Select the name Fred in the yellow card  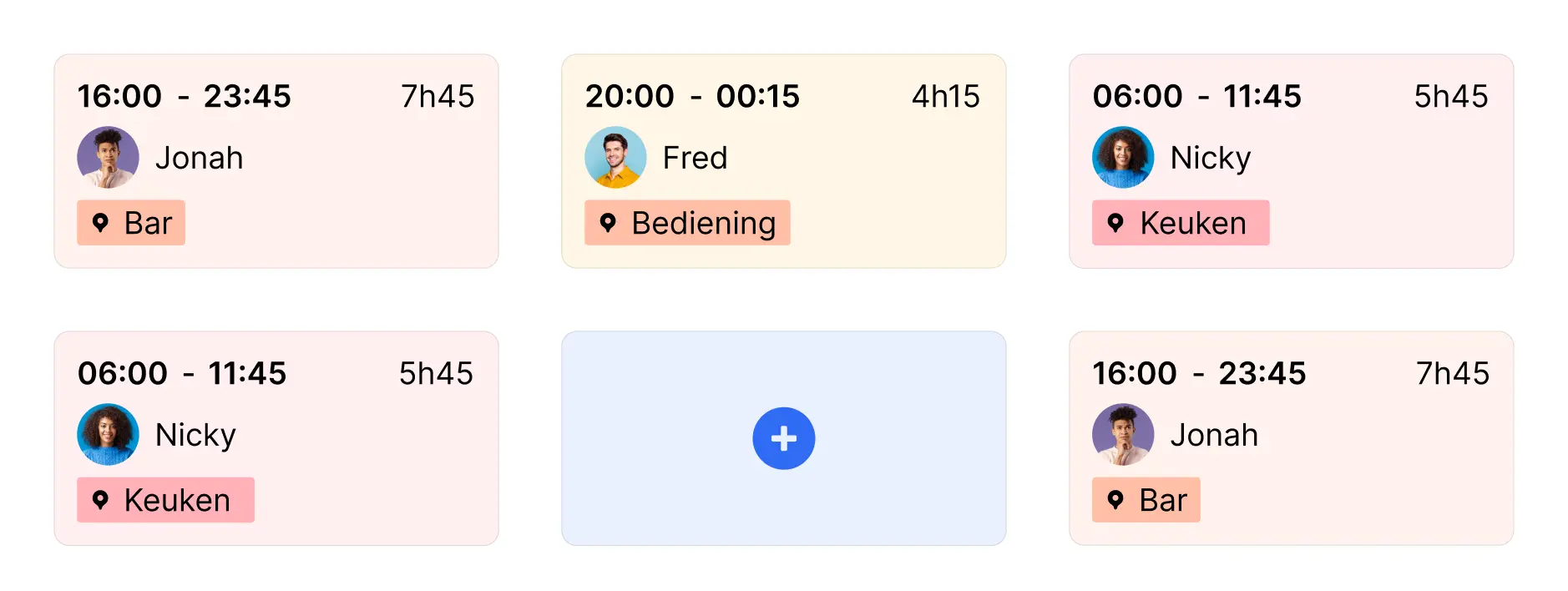695,157
